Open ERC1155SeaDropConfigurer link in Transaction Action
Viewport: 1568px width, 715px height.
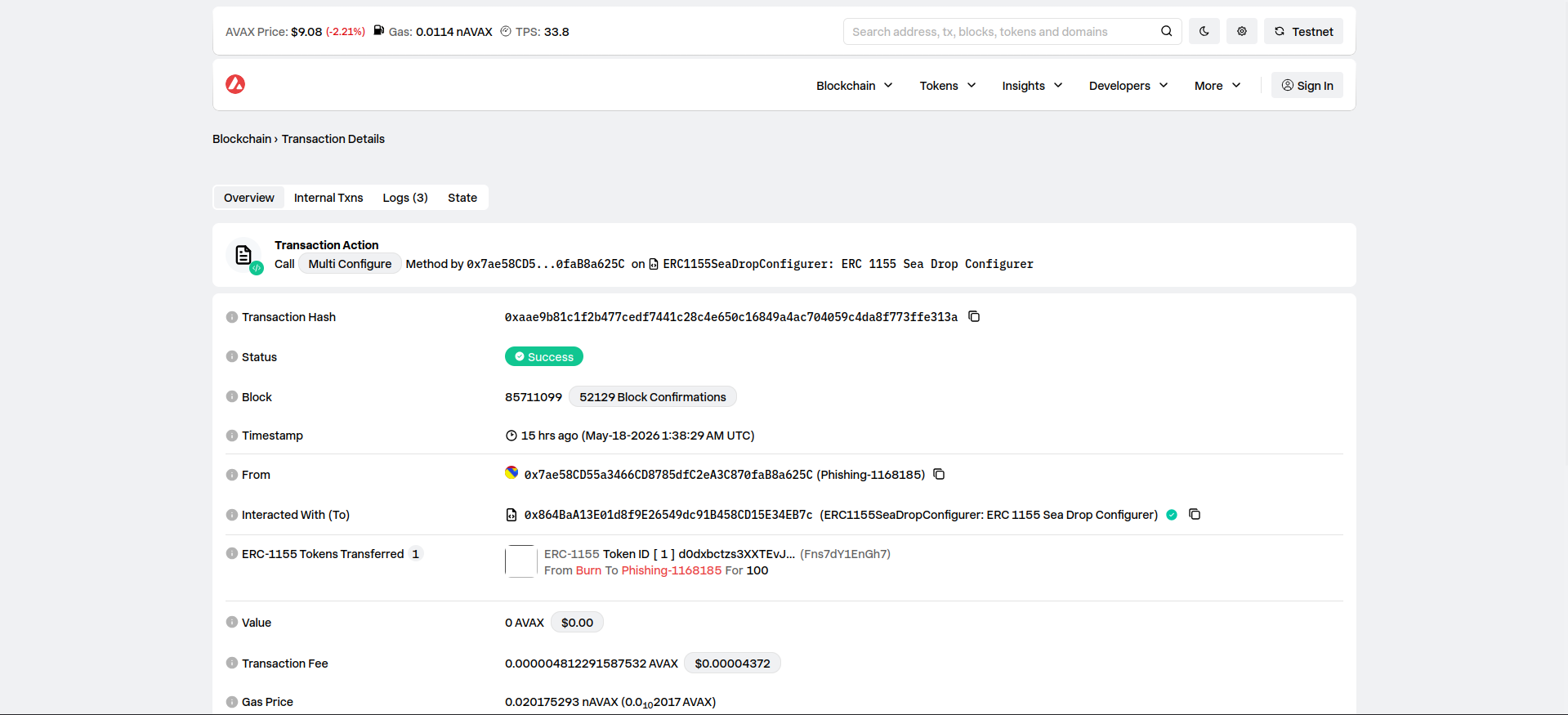click(x=848, y=264)
